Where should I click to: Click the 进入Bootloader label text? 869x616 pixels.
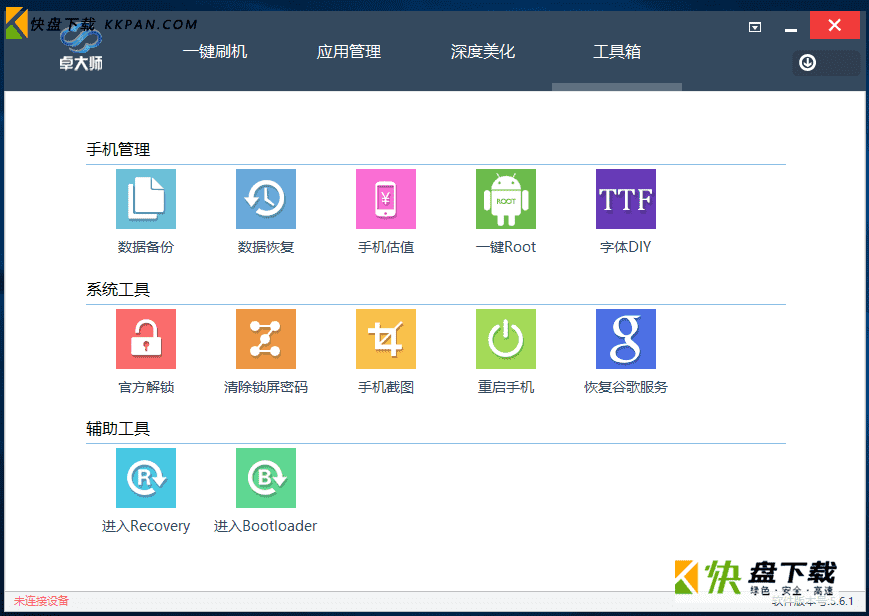(x=265, y=526)
